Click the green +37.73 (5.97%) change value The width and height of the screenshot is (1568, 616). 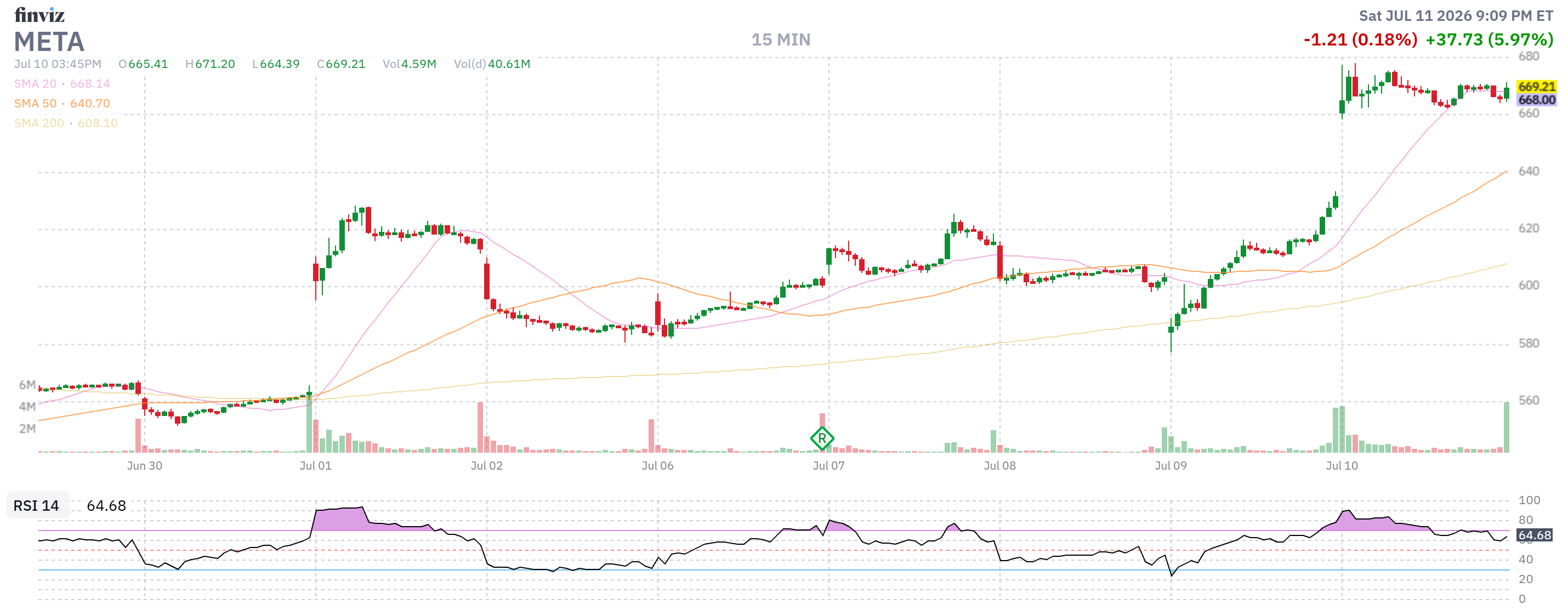pyautogui.click(x=1490, y=39)
